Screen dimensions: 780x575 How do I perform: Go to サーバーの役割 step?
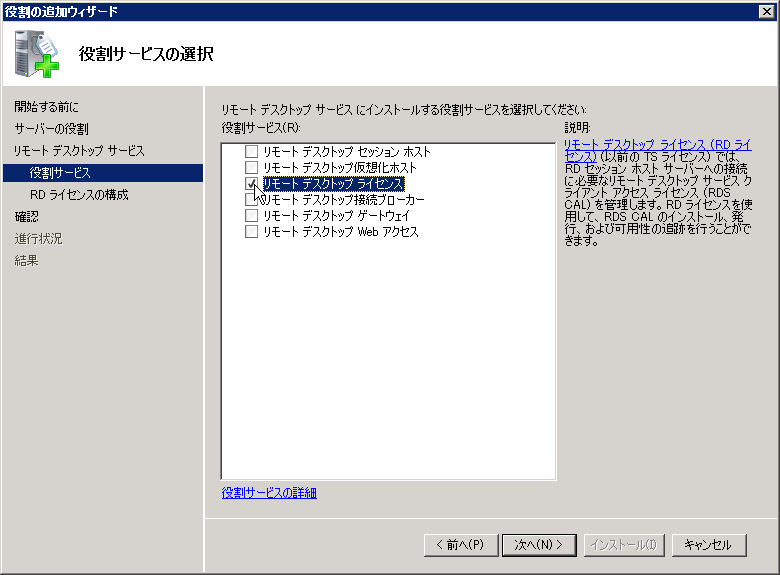pos(51,129)
